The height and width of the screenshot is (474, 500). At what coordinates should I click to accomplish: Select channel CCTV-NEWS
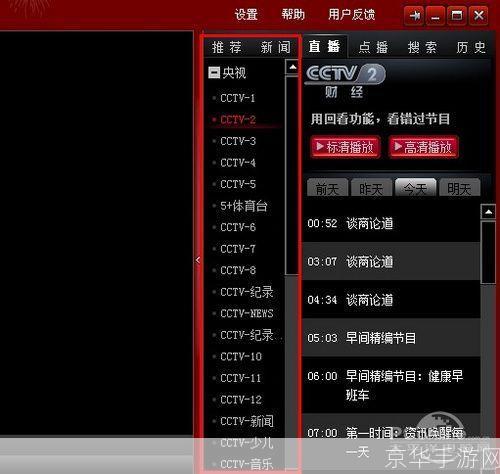point(247,313)
